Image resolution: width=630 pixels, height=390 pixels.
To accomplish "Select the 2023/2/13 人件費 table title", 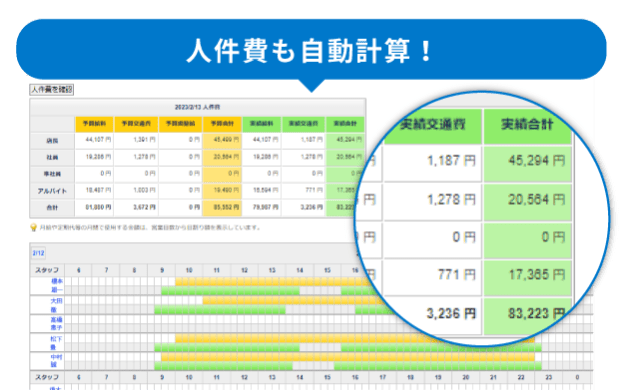I will coord(197,107).
